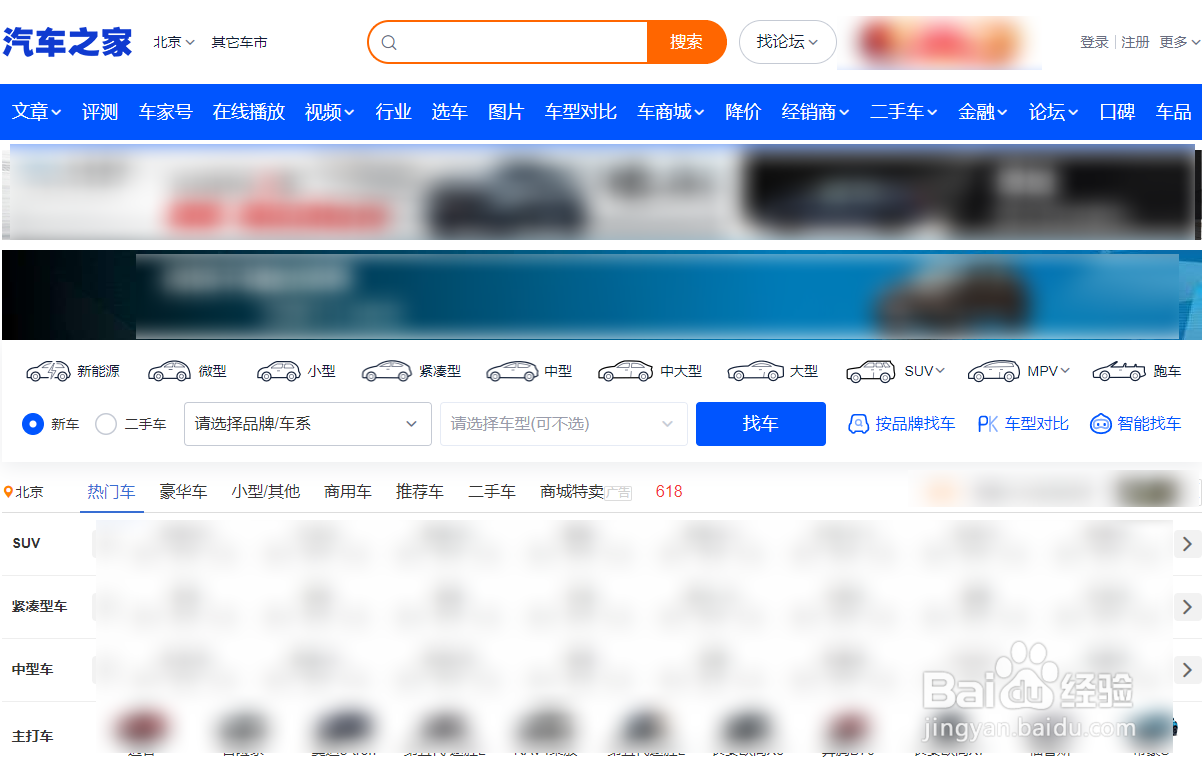Open the 找论坛 search scope dropdown
Image resolution: width=1202 pixels, height=769 pixels.
(788, 42)
